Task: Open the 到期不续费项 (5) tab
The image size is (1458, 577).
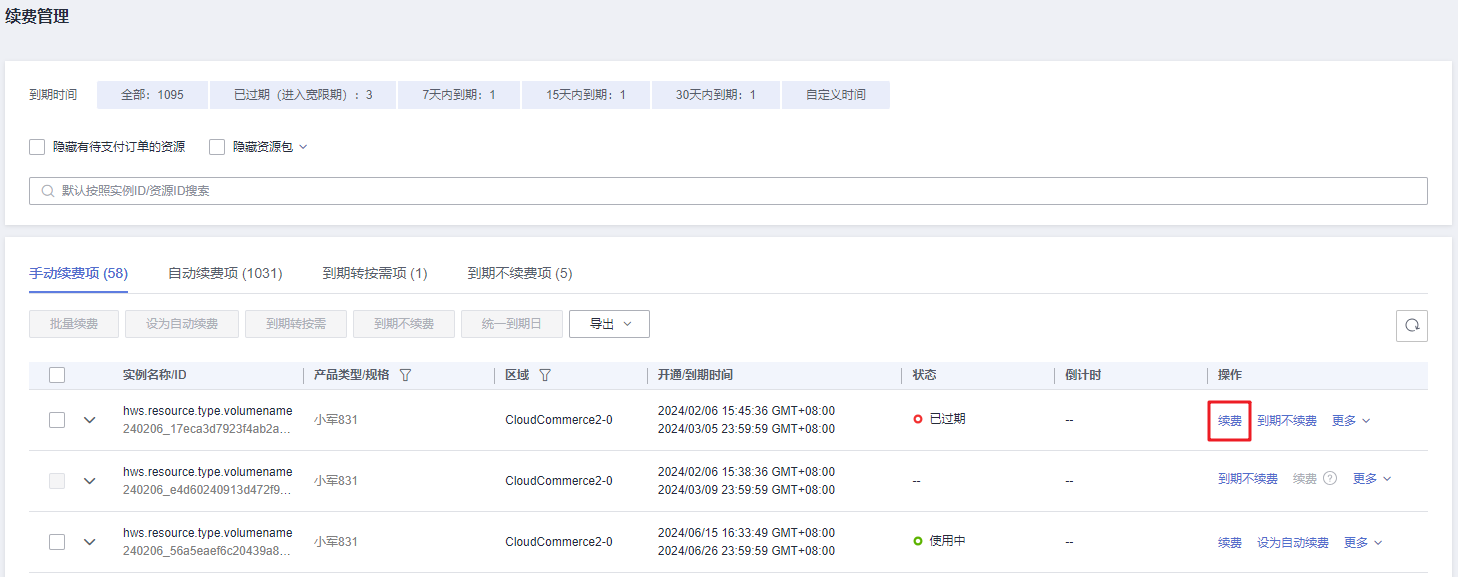Action: click(x=520, y=273)
